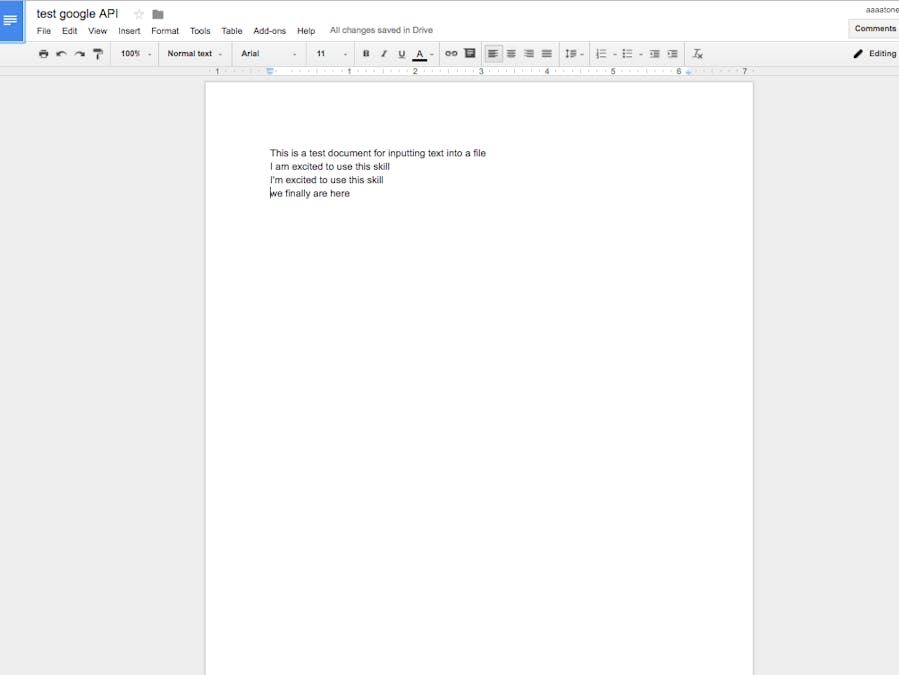This screenshot has width=899, height=675.
Task: Clear text formatting
Action: coord(697,54)
